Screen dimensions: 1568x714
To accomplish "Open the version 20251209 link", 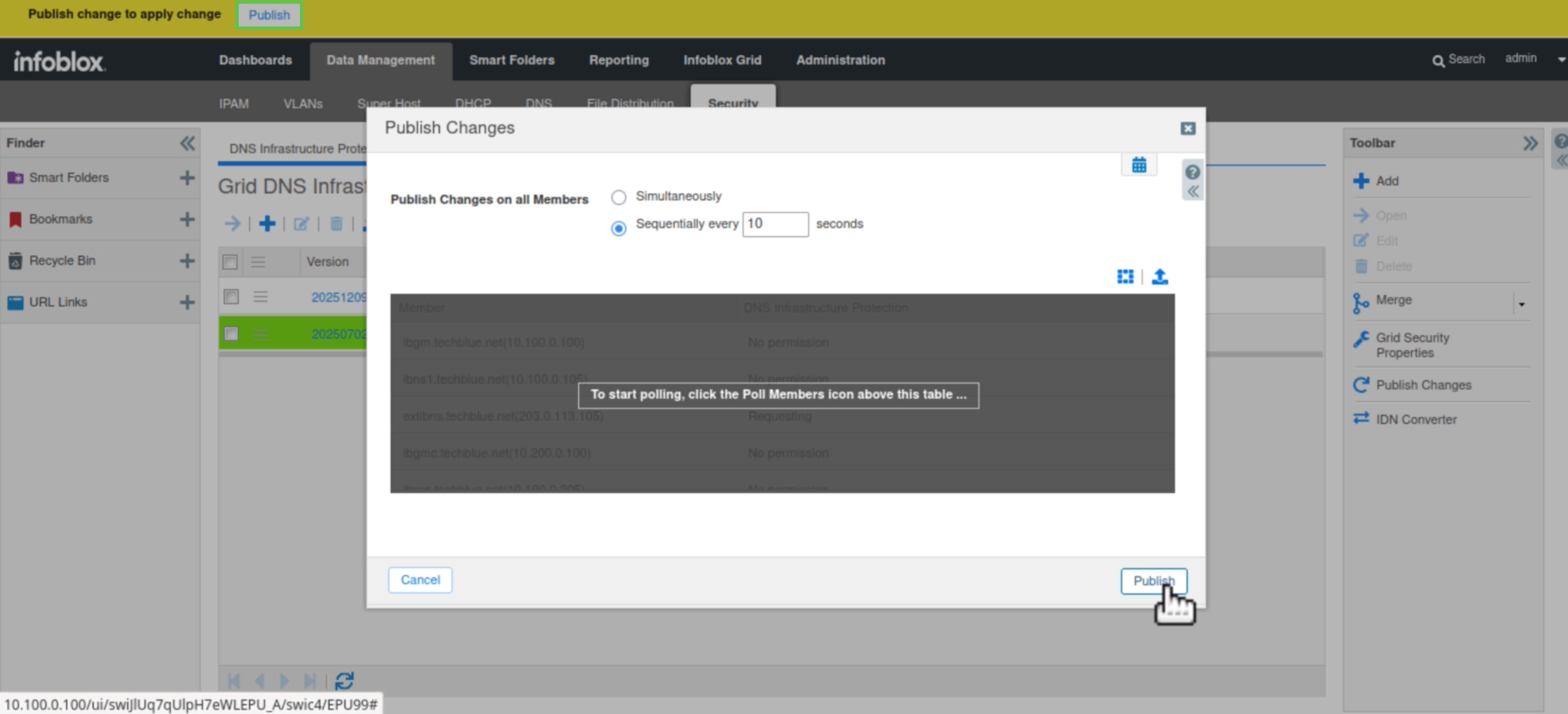I will [339, 297].
